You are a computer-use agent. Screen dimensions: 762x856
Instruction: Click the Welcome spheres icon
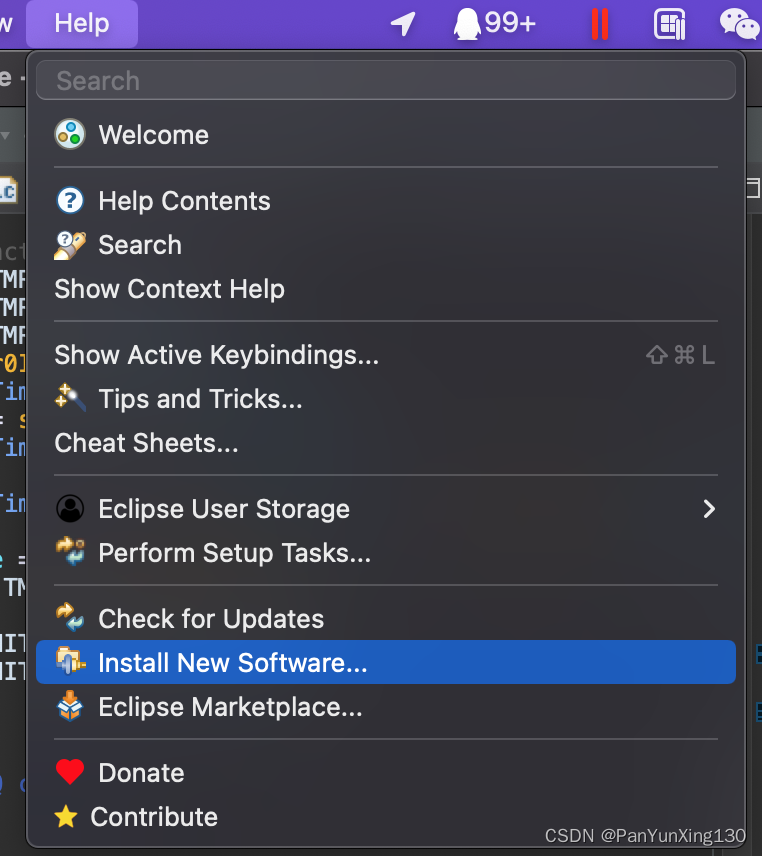69,134
